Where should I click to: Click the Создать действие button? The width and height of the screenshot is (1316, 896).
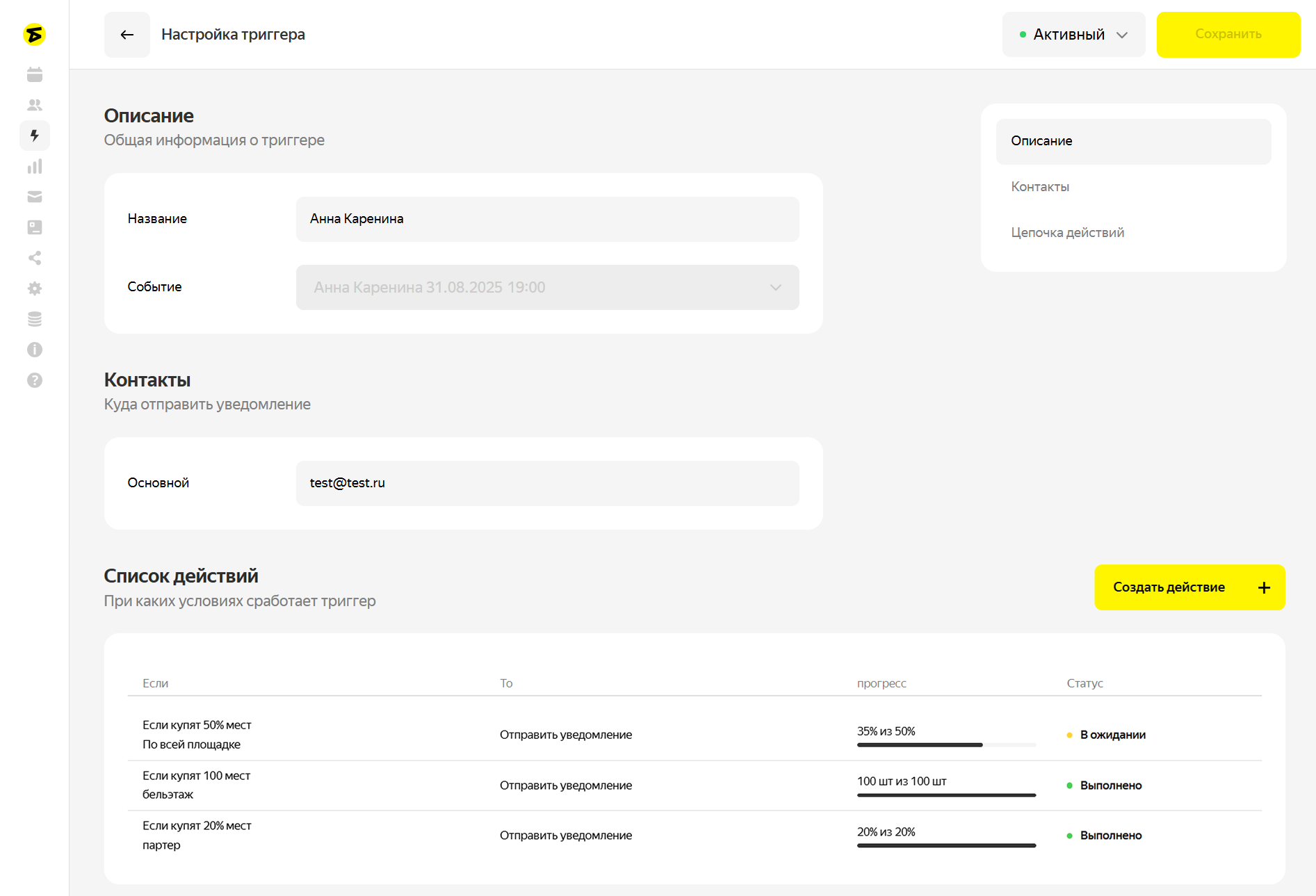(1189, 587)
